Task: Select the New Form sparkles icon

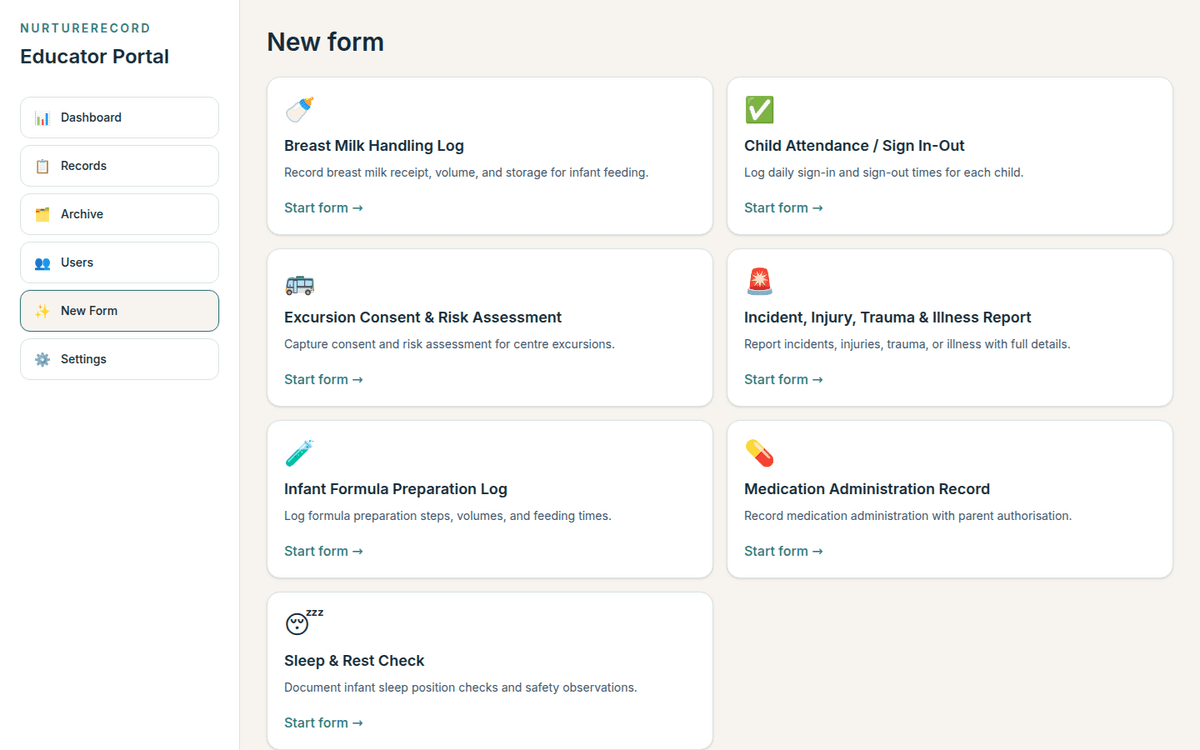Action: click(41, 310)
